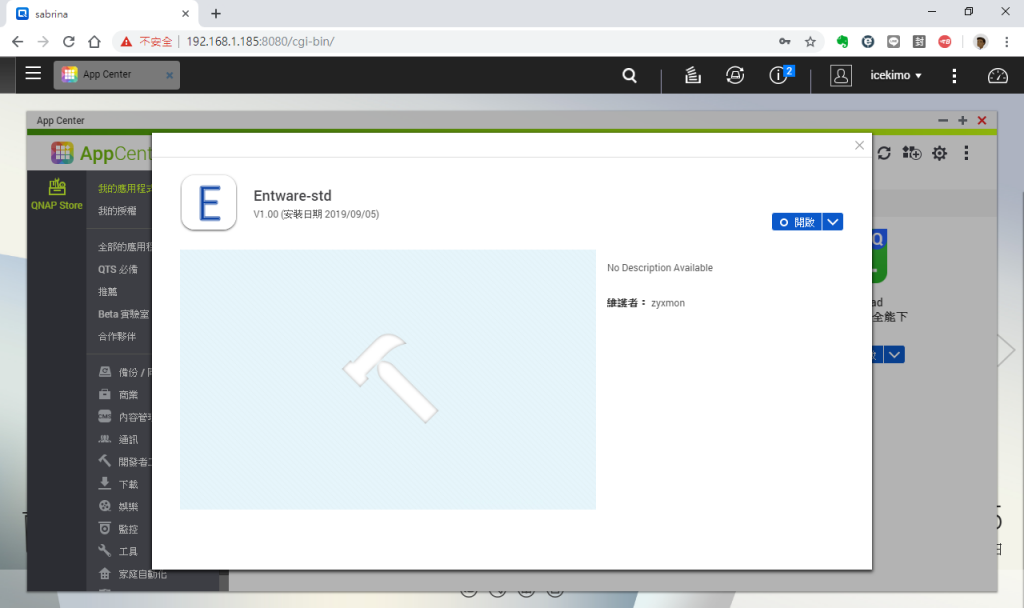
Task: Close the App Center window red X
Action: tap(982, 120)
